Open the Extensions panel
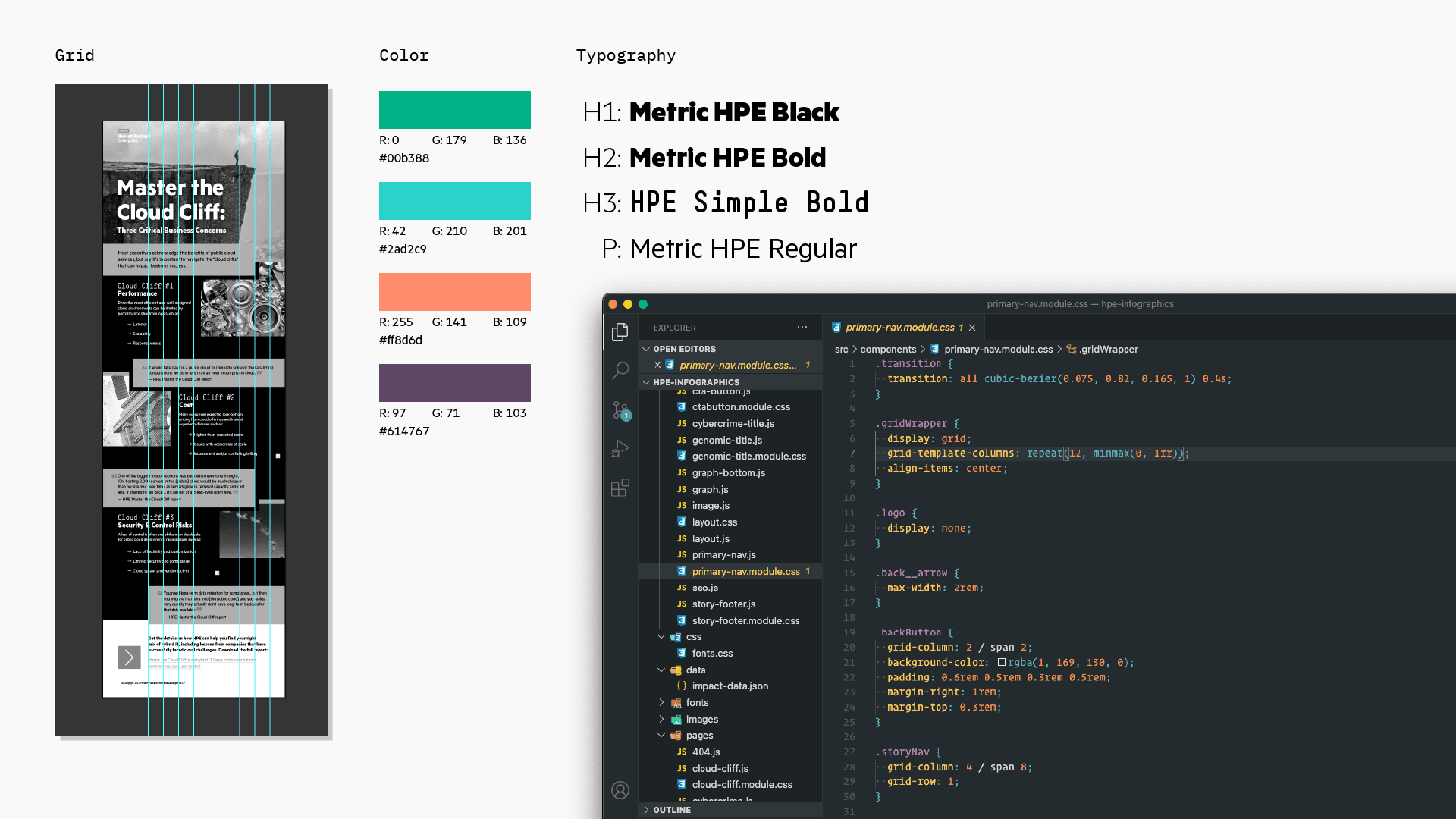 (620, 488)
